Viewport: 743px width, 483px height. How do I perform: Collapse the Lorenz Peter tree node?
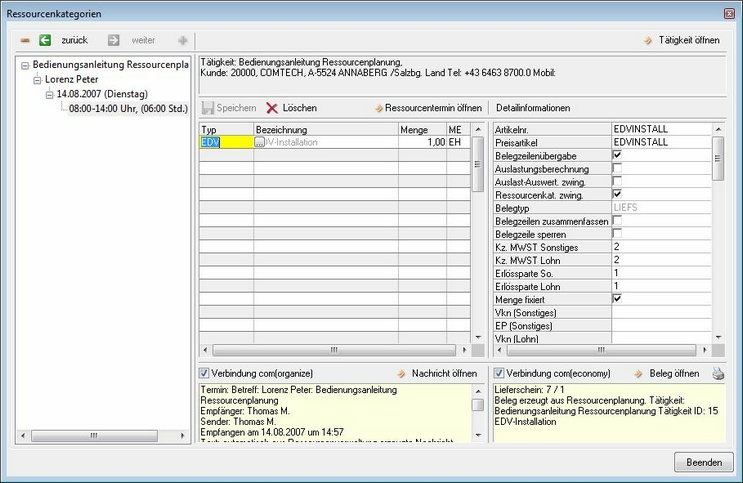(38, 79)
